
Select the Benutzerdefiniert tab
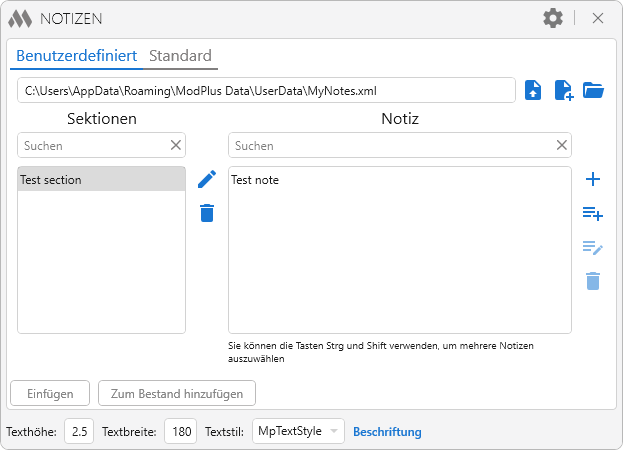(76, 56)
